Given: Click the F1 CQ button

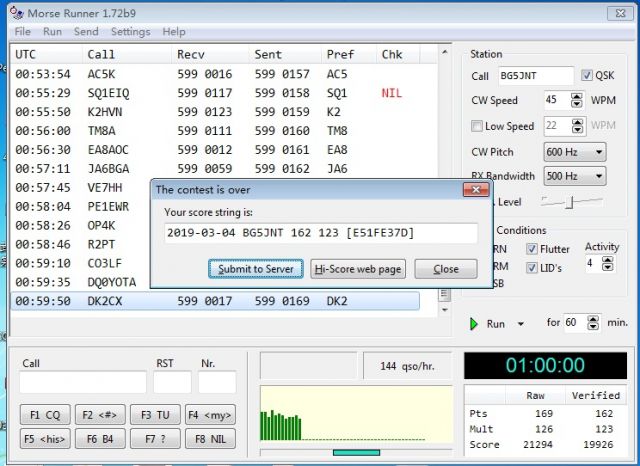Looking at the screenshot, I should (45, 415).
